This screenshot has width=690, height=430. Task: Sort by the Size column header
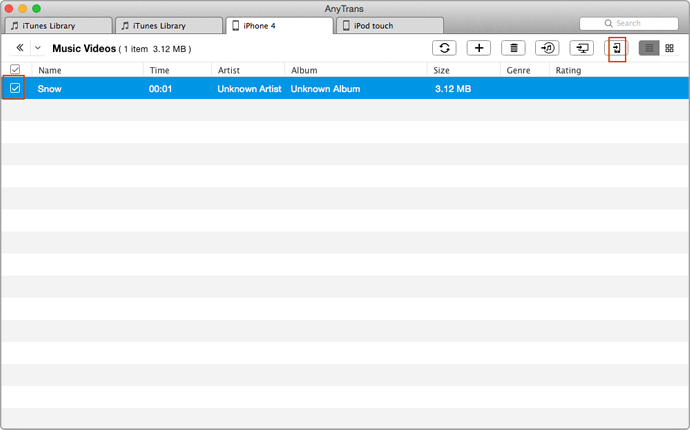[x=464, y=70]
